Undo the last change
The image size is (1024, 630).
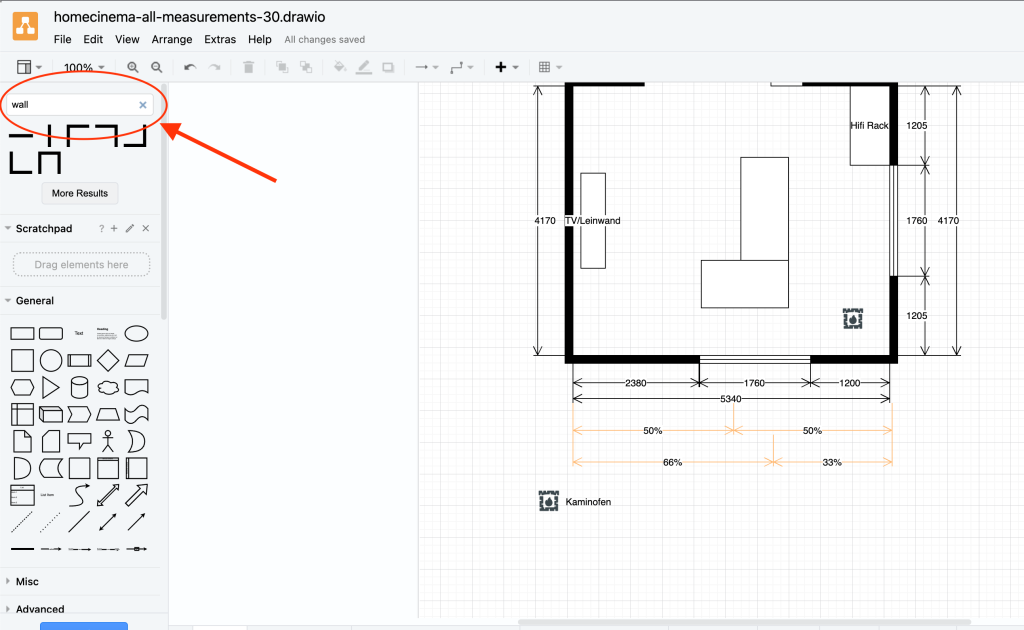190,67
